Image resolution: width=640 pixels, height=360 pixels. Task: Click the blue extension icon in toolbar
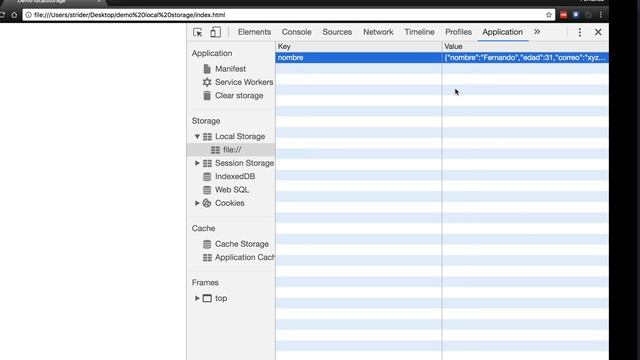click(576, 15)
